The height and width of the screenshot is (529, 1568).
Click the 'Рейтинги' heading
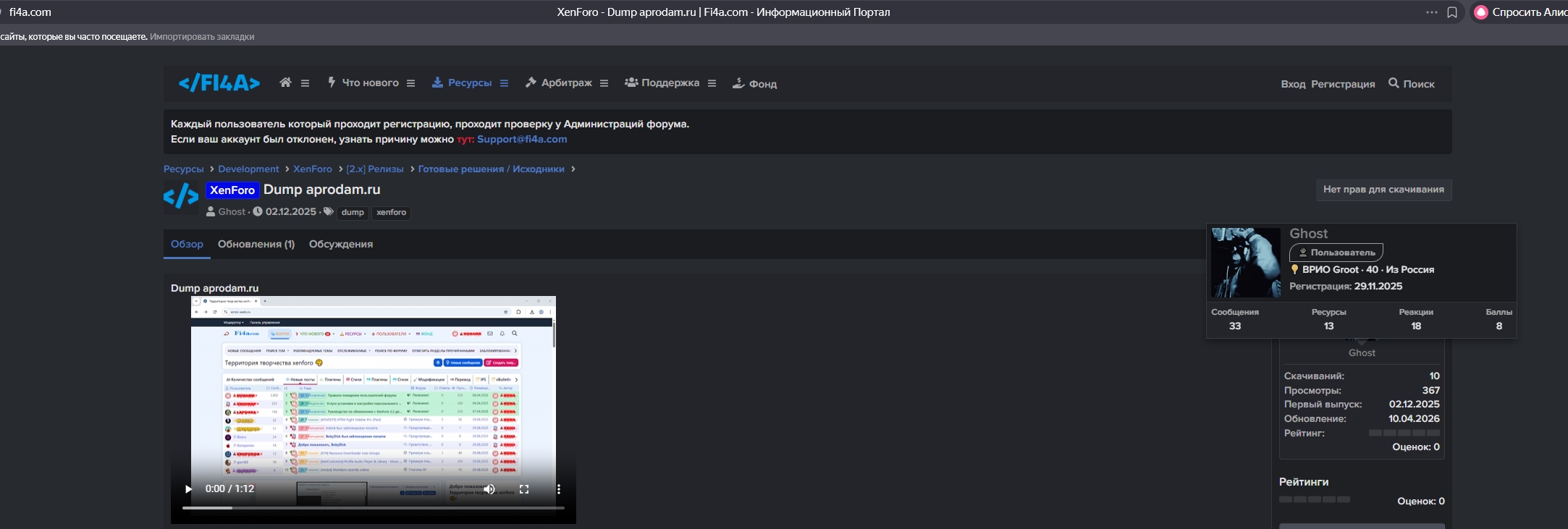1304,482
